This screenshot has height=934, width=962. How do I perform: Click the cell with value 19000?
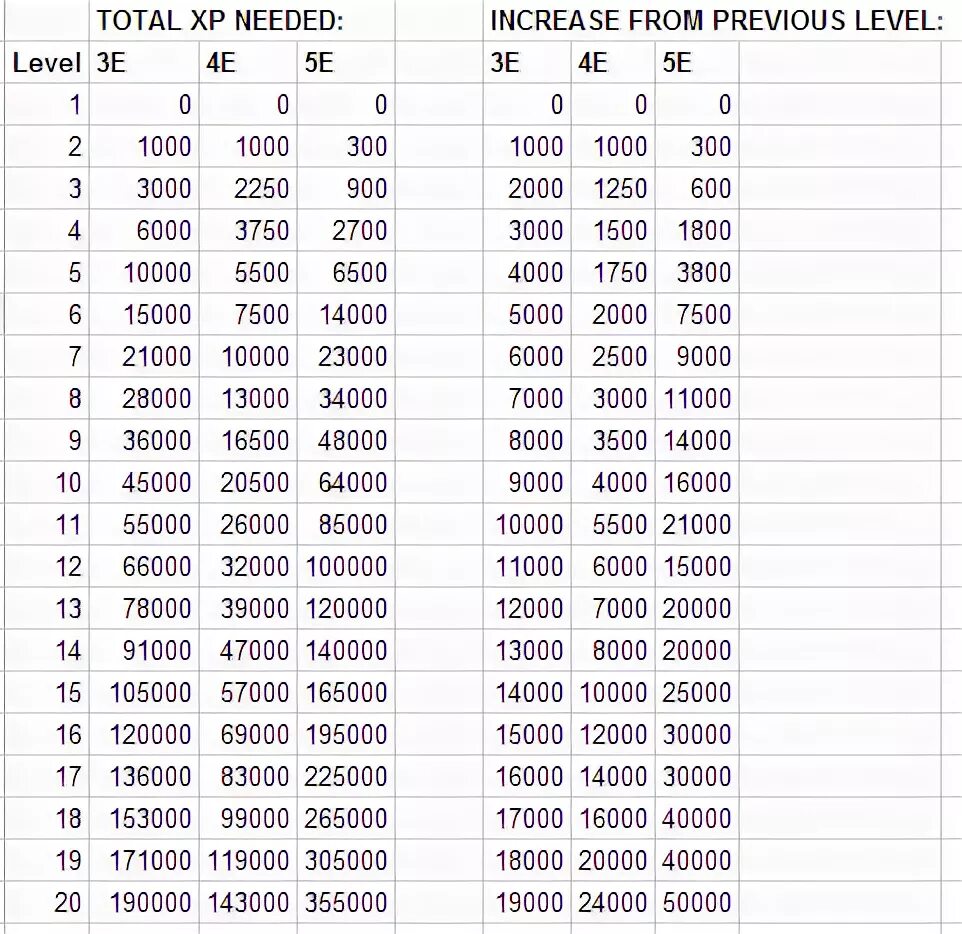click(527, 902)
